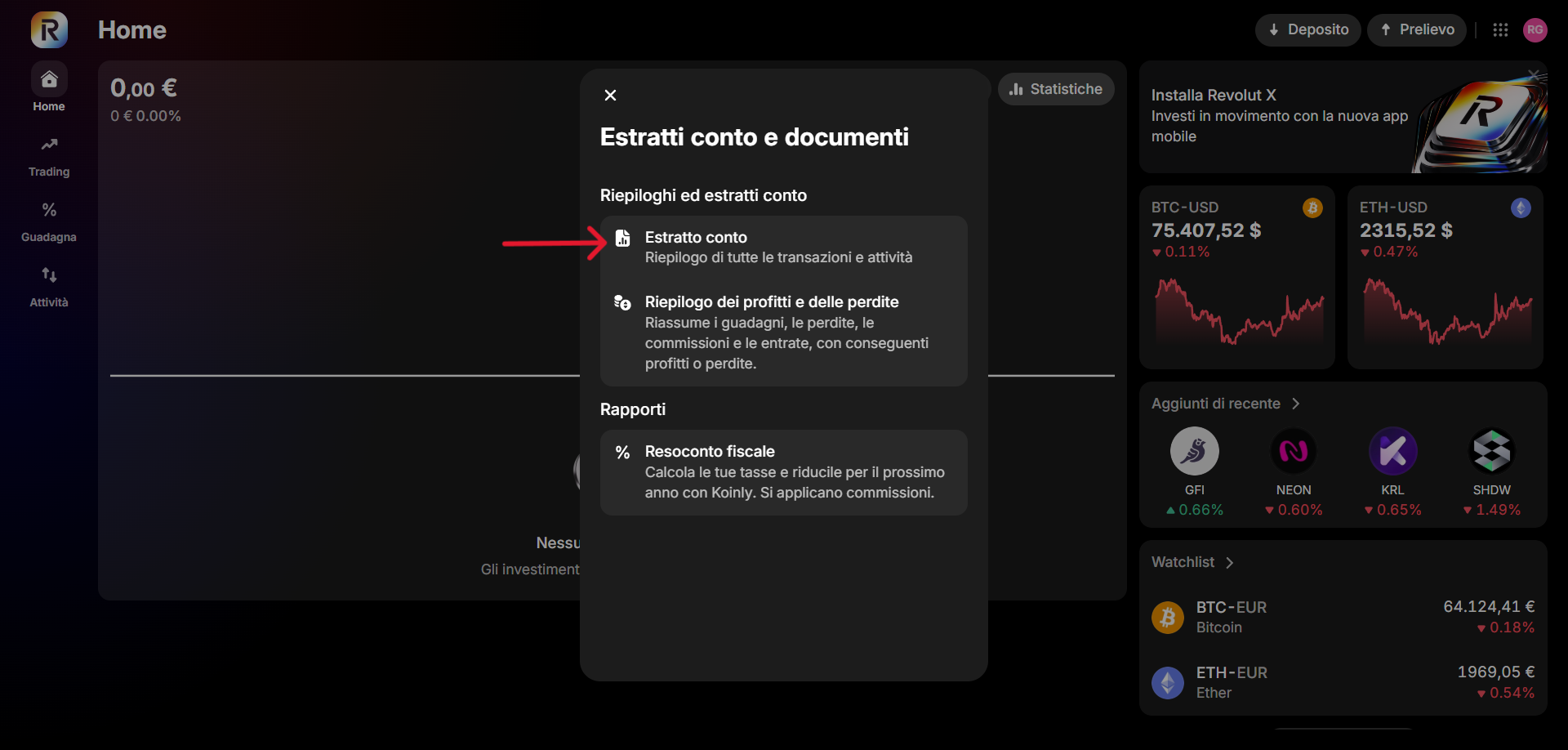
Task: Open Resoconto fiscale report
Action: [x=784, y=472]
